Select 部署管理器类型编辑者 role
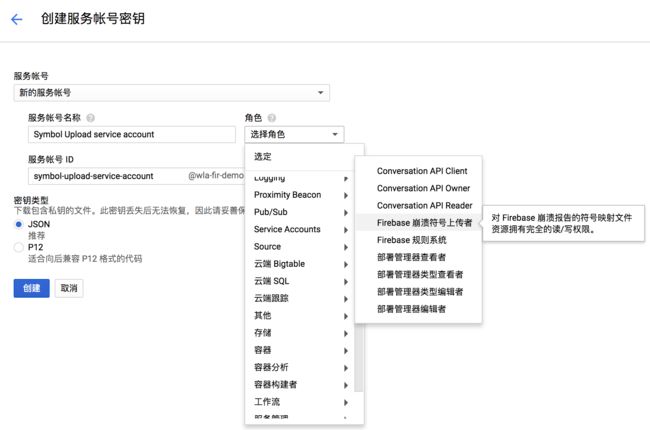The width and height of the screenshot is (650, 430). point(419,292)
